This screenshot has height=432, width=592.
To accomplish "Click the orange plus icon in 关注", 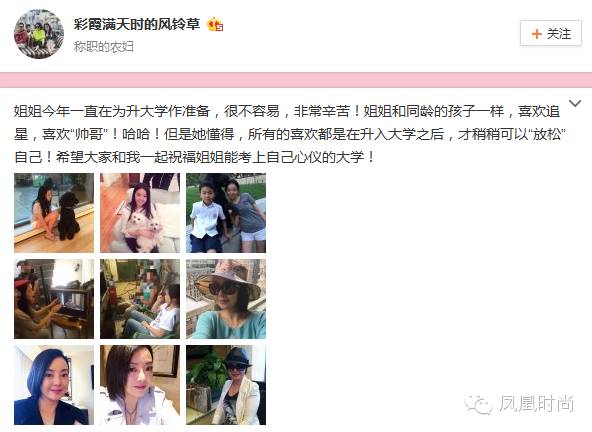I will tap(536, 34).
